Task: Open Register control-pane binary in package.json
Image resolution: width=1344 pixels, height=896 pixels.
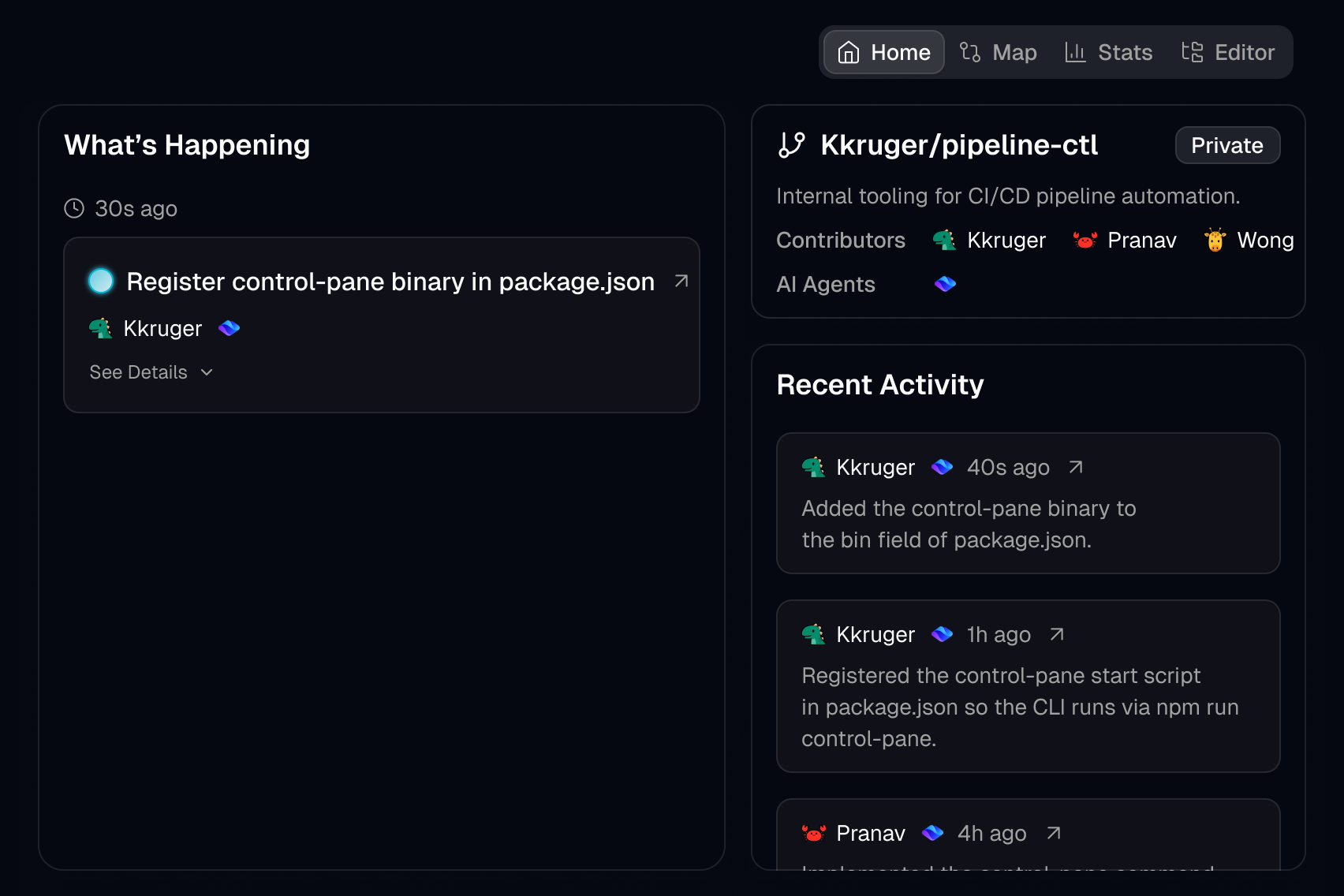Action: 390,282
